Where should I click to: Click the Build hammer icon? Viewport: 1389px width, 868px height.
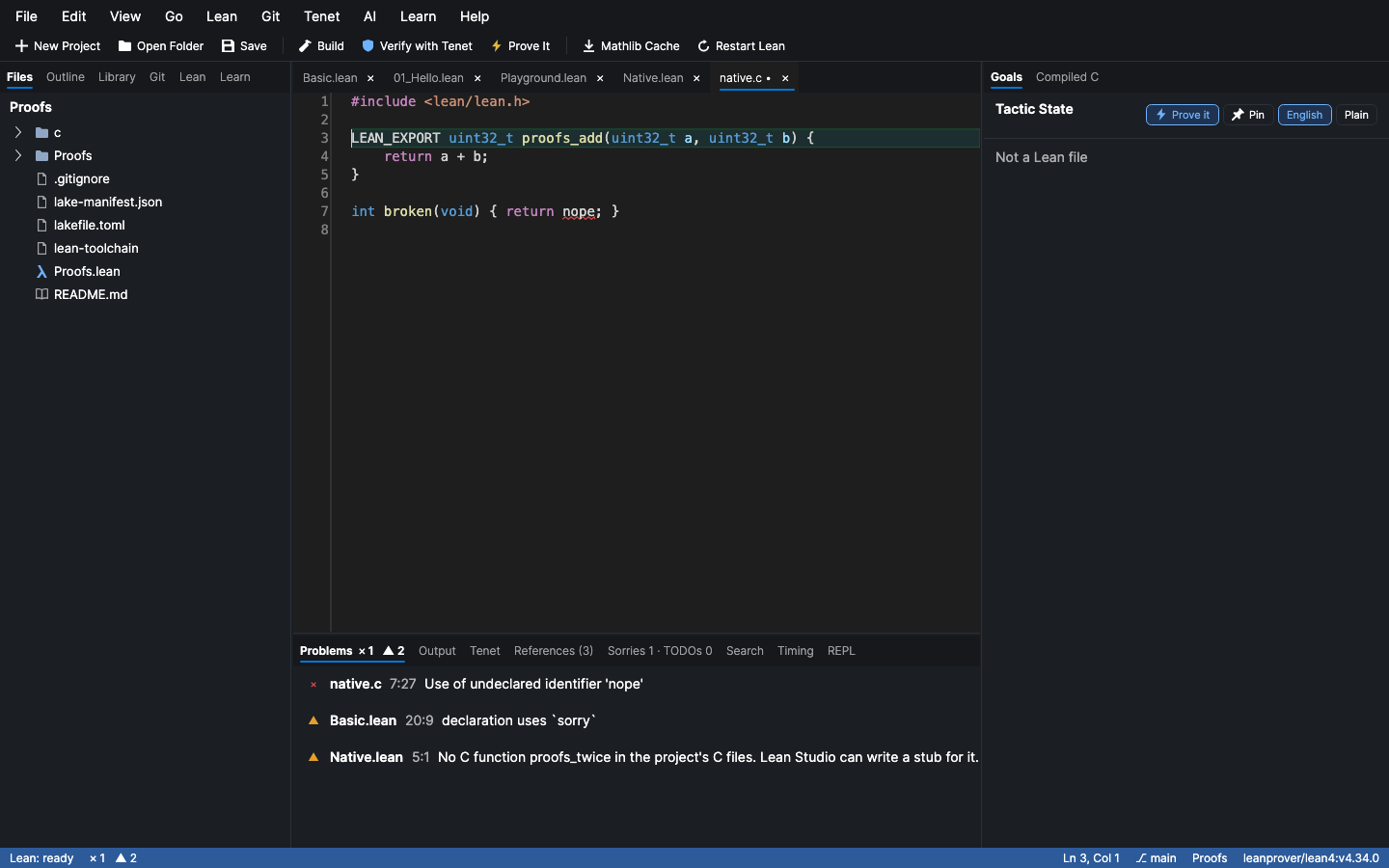pyautogui.click(x=305, y=46)
